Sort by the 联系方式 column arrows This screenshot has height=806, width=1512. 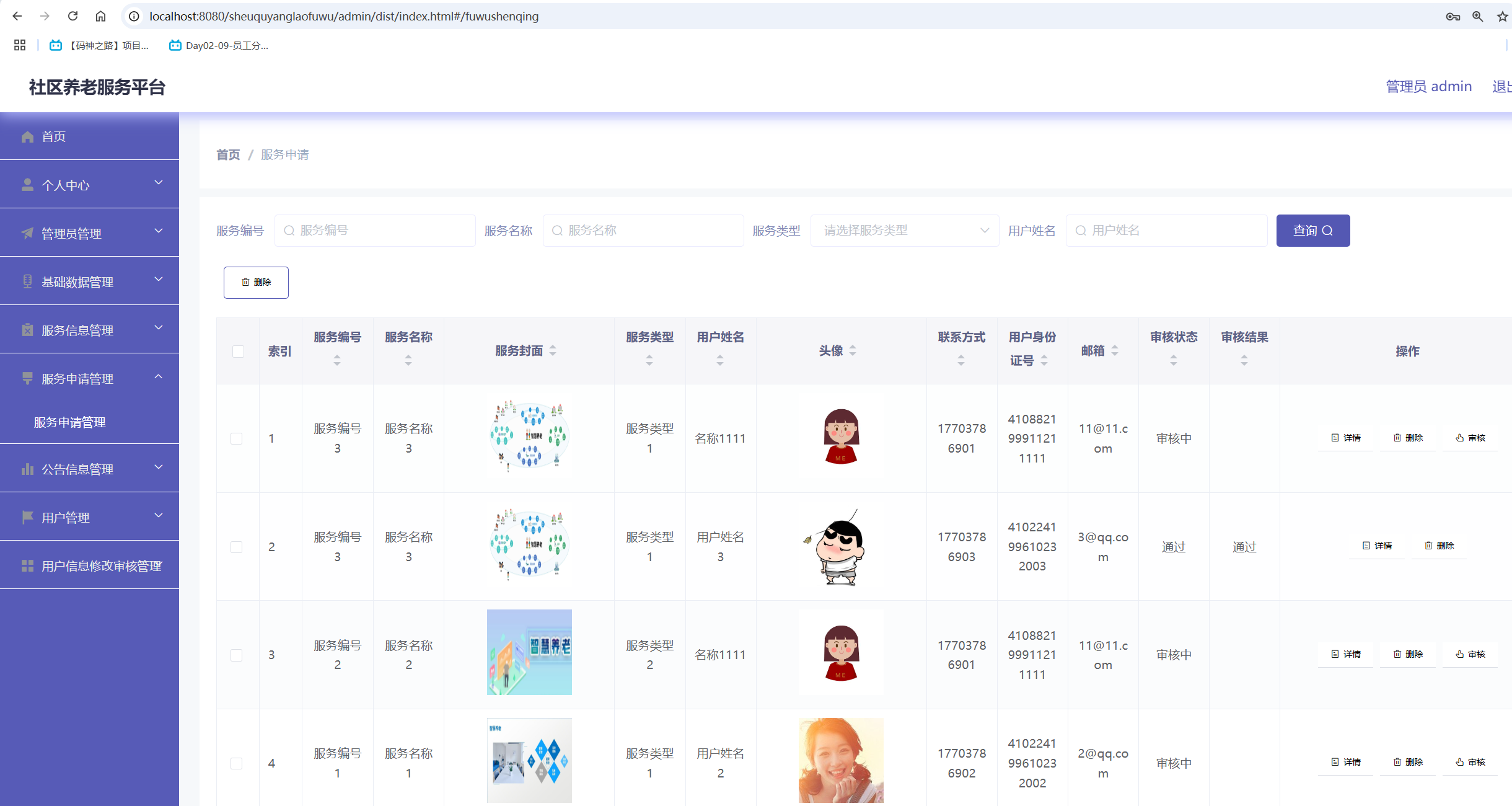tap(961, 360)
